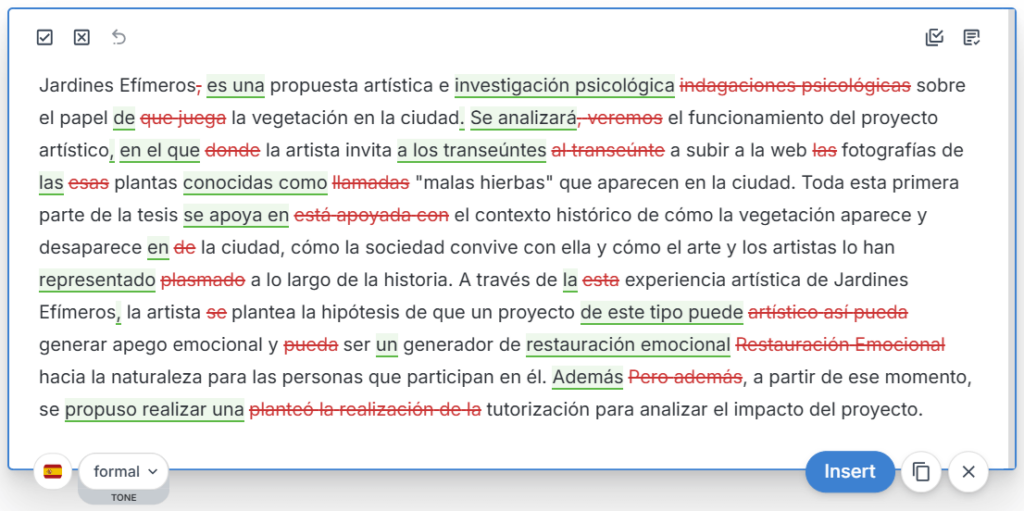1024x511 pixels.
Task: Close the suggestion panel with the X button
Action: click(968, 472)
